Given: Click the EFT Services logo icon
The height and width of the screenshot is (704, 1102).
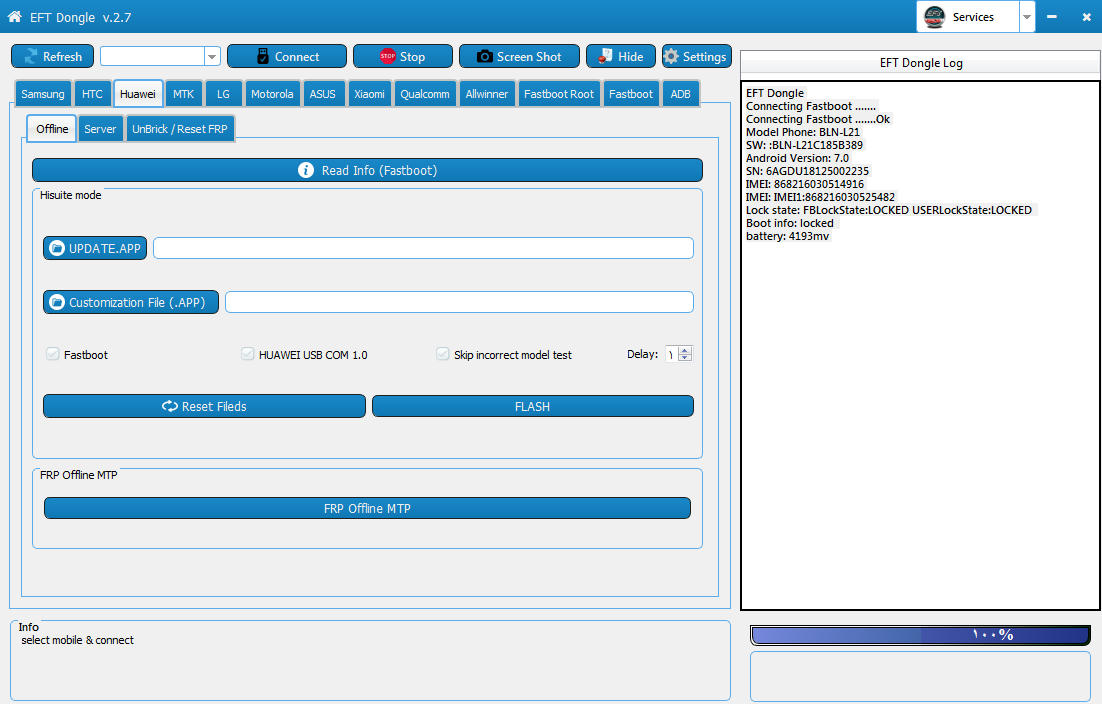Looking at the screenshot, I should (934, 16).
